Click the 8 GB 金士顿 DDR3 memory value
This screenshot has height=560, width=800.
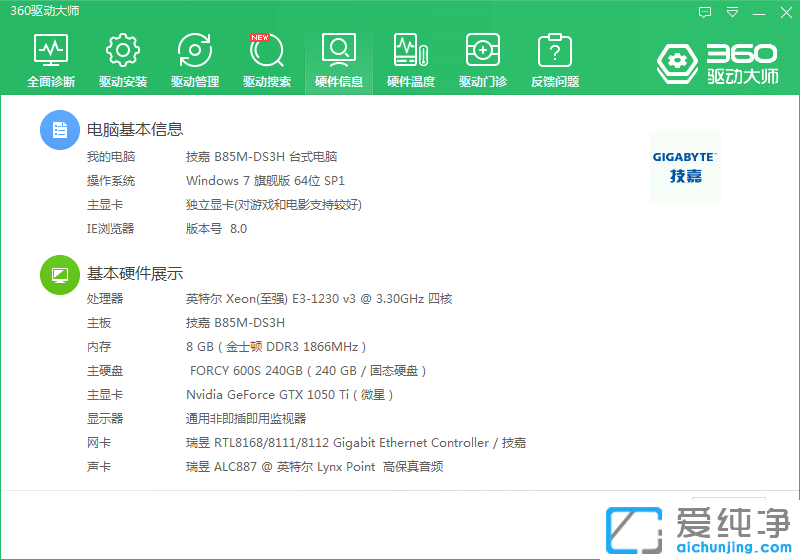[276, 347]
